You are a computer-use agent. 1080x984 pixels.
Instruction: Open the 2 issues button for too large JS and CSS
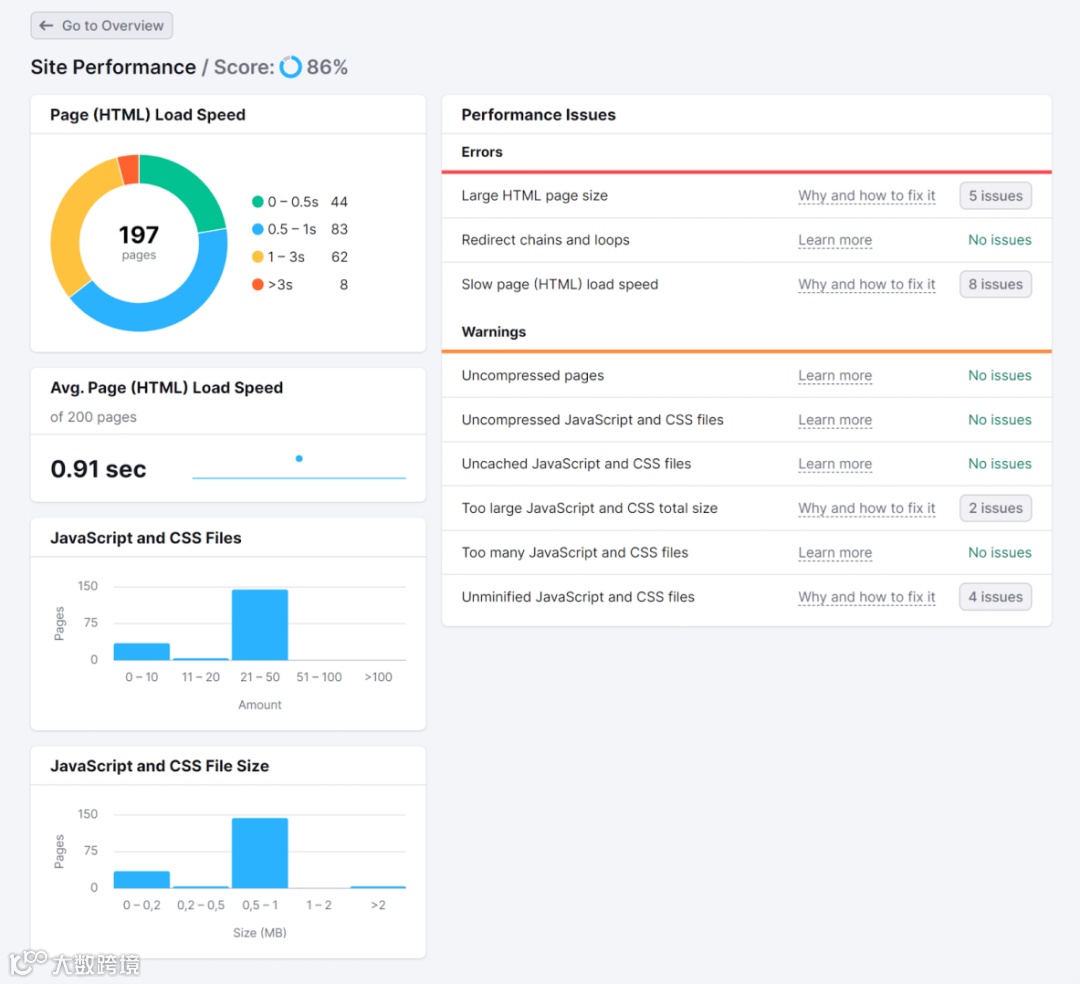click(x=995, y=508)
